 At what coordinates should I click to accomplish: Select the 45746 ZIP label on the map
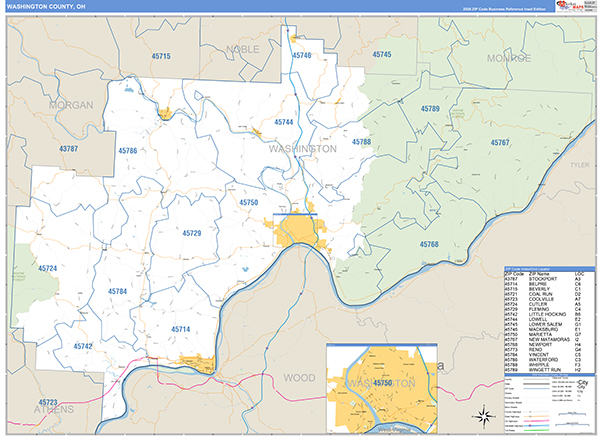click(x=302, y=56)
